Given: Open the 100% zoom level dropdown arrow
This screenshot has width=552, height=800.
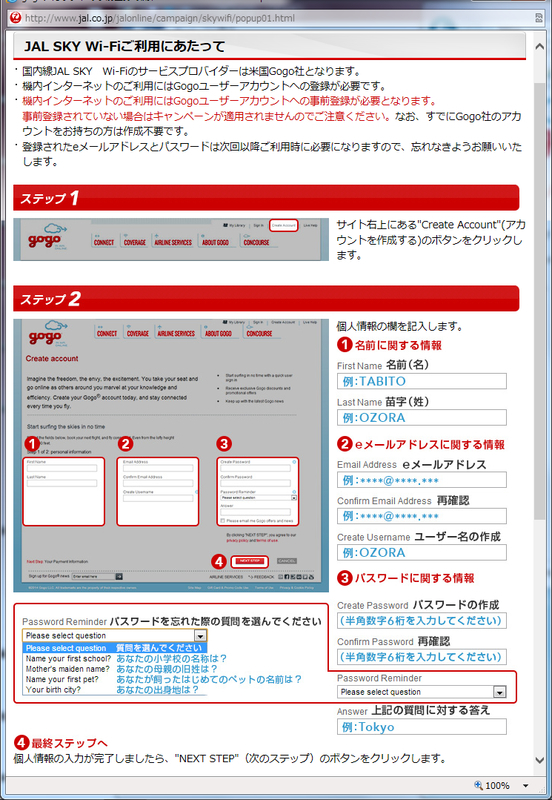Looking at the screenshot, I should [x=525, y=785].
